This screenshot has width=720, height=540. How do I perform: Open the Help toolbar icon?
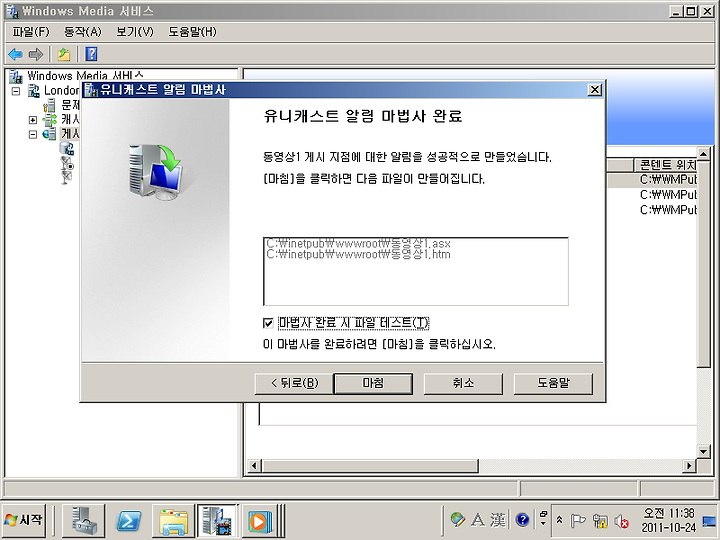[91, 54]
